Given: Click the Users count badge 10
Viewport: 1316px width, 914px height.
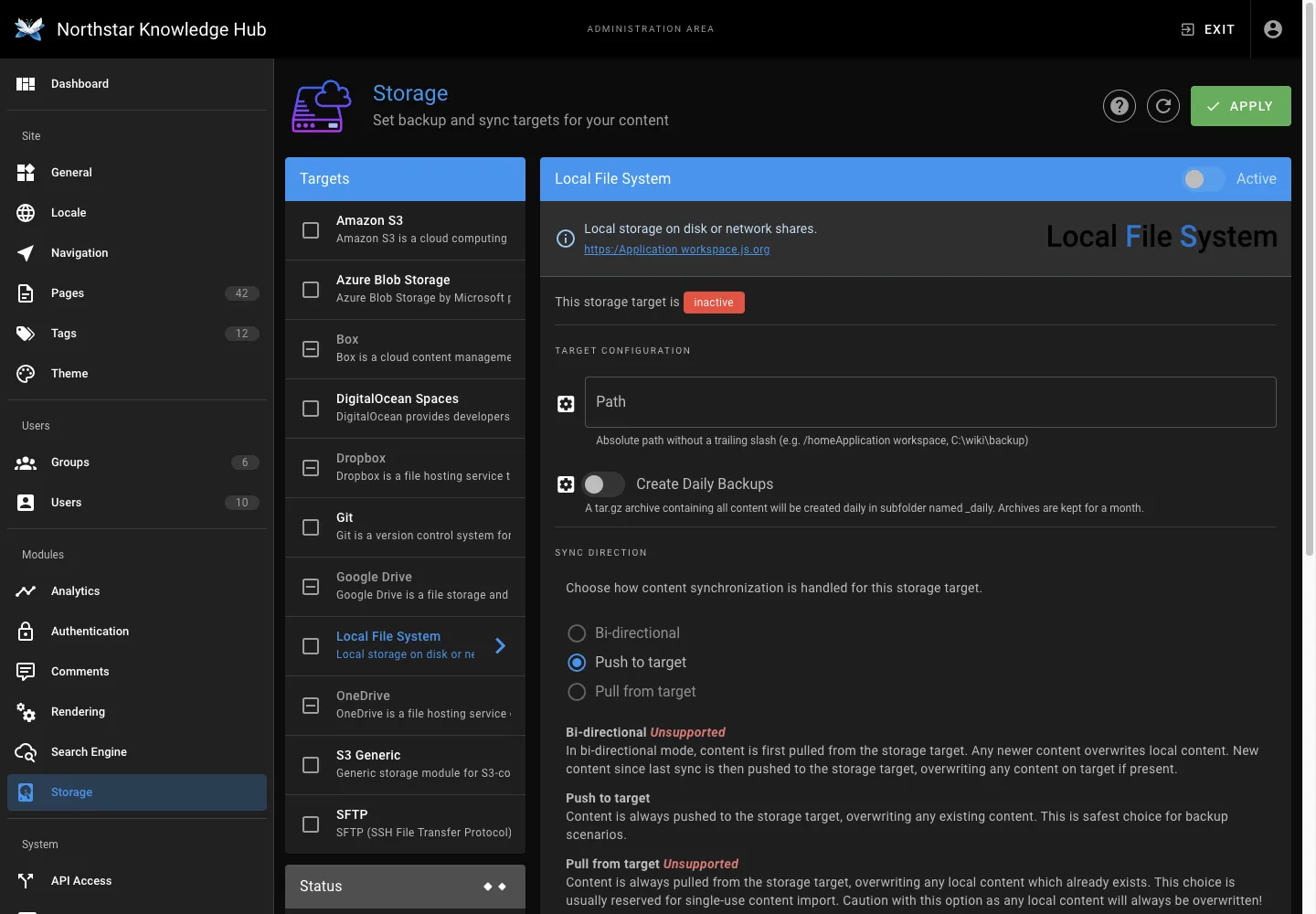Looking at the screenshot, I should (x=242, y=503).
